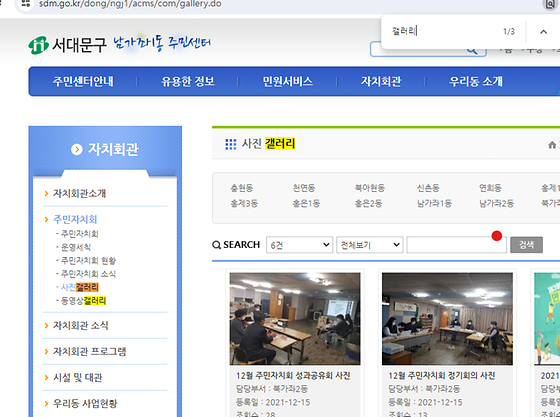The image size is (560, 417).
Task: Click the gray 검색 search button
Action: (x=526, y=245)
